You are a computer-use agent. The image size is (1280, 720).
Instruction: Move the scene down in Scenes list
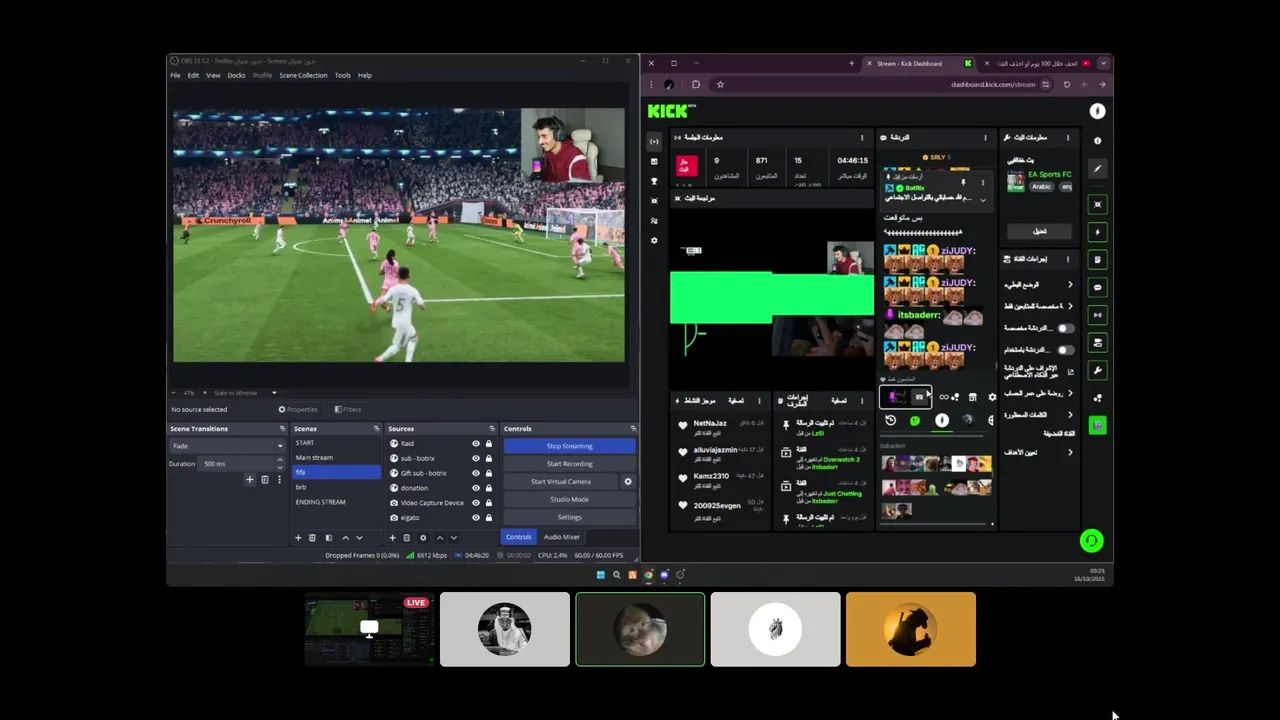pyautogui.click(x=359, y=538)
